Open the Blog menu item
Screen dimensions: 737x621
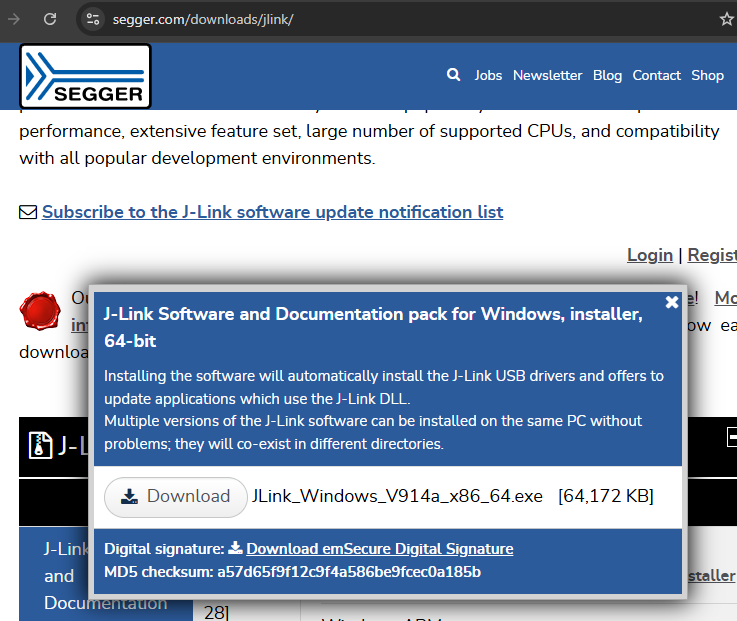607,75
